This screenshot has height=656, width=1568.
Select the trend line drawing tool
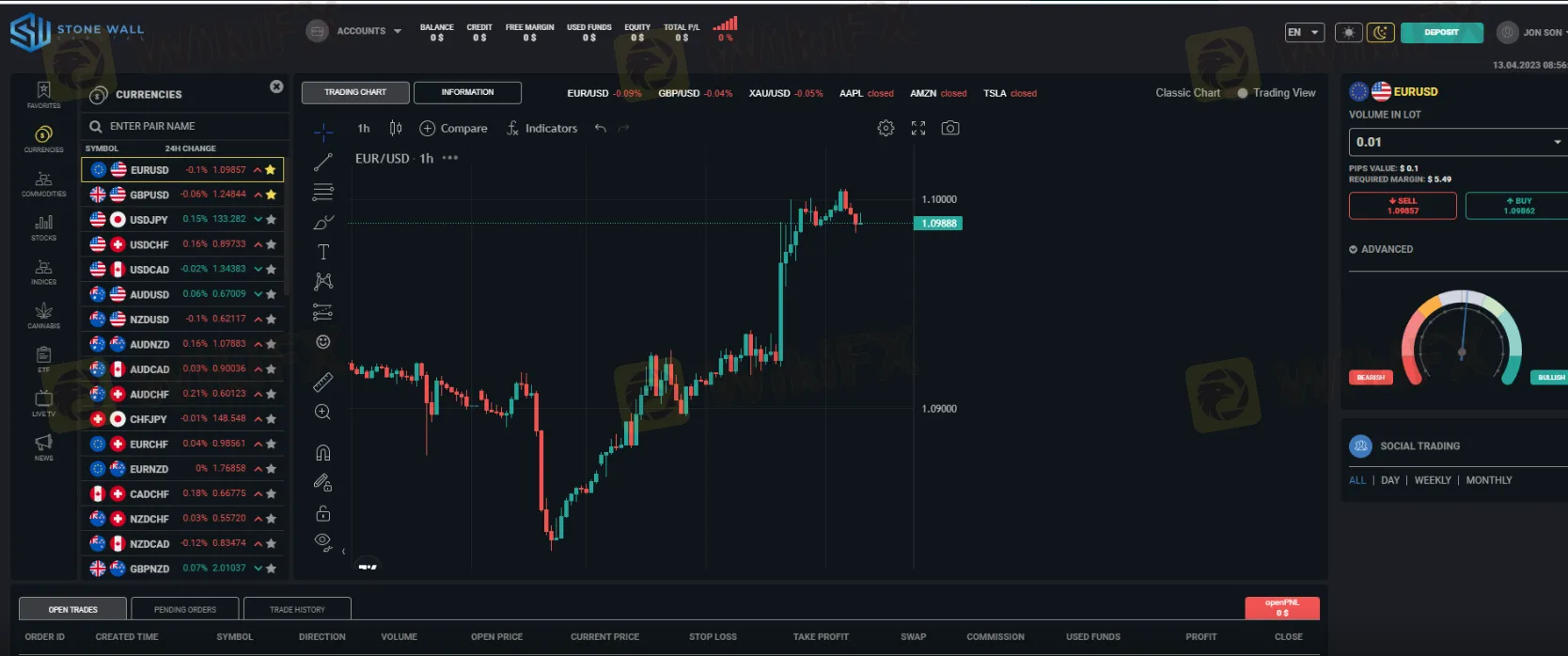(323, 163)
